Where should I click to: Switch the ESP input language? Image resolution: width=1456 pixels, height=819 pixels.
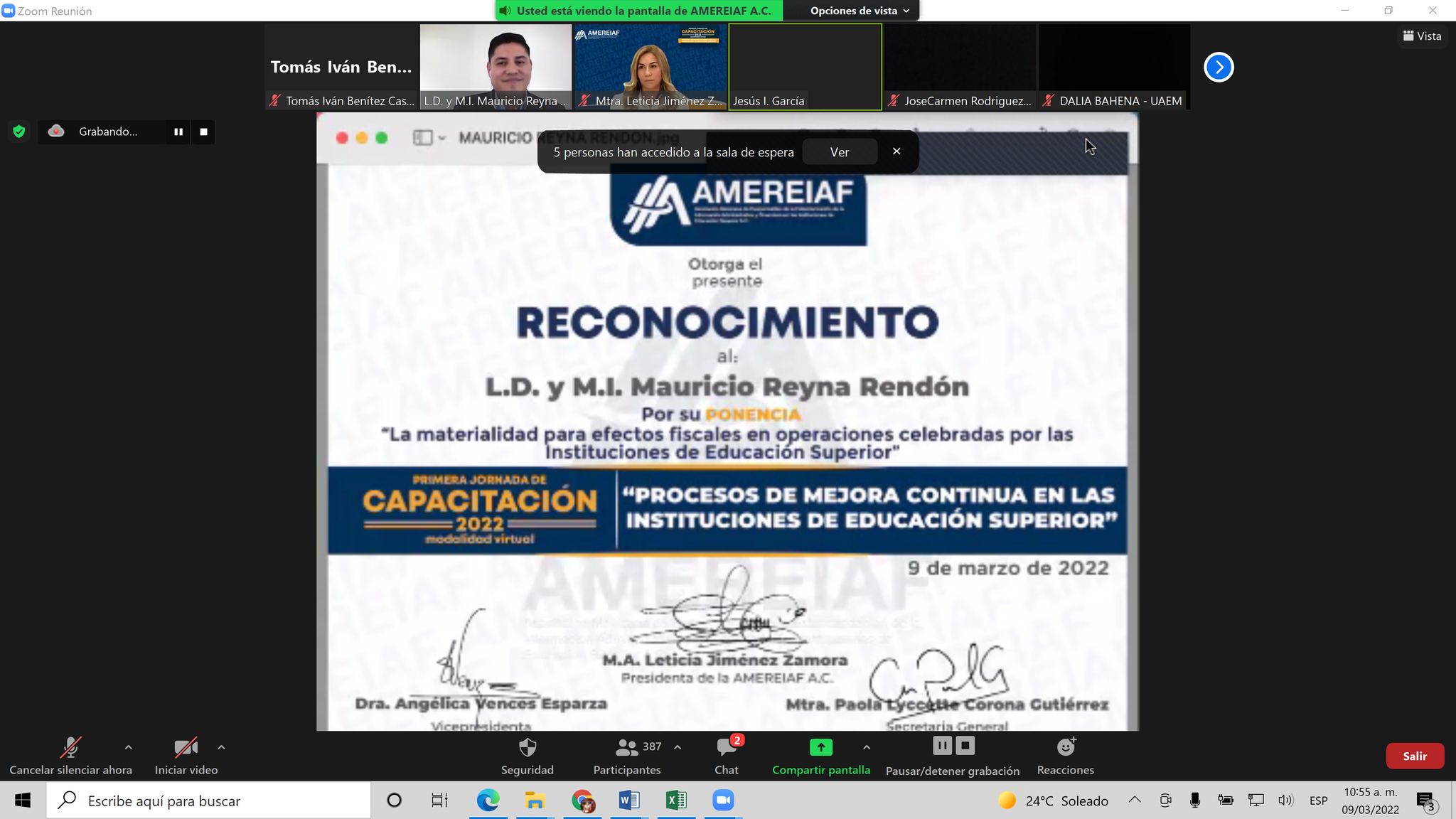1319,801
